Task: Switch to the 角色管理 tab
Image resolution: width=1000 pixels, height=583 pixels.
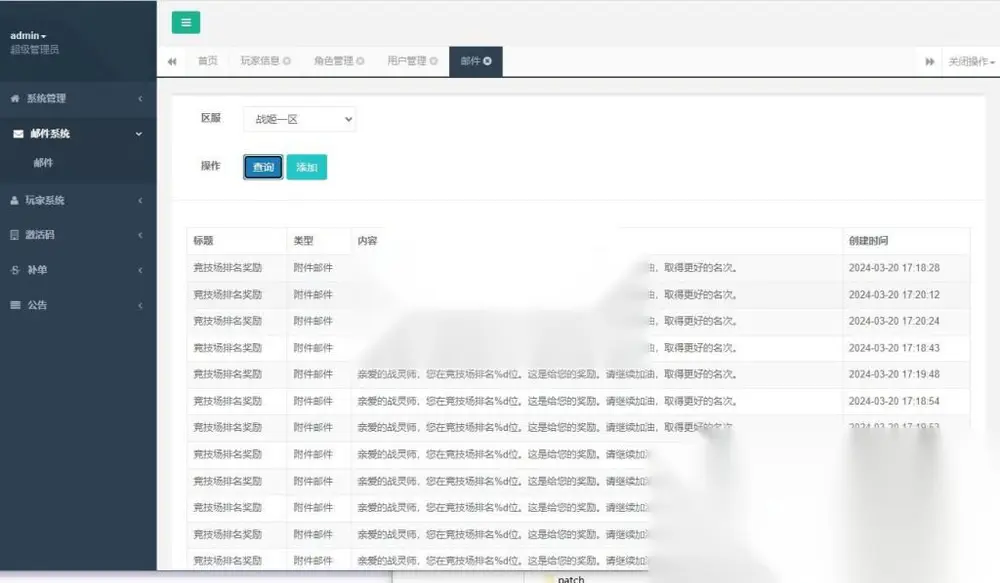Action: (x=334, y=61)
